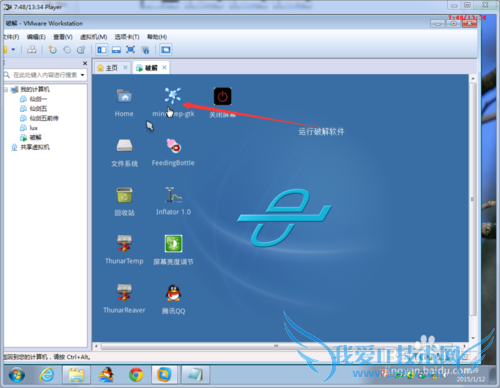Click the VMware Workstation taskbar button
The height and width of the screenshot is (388, 500).
click(x=164, y=375)
